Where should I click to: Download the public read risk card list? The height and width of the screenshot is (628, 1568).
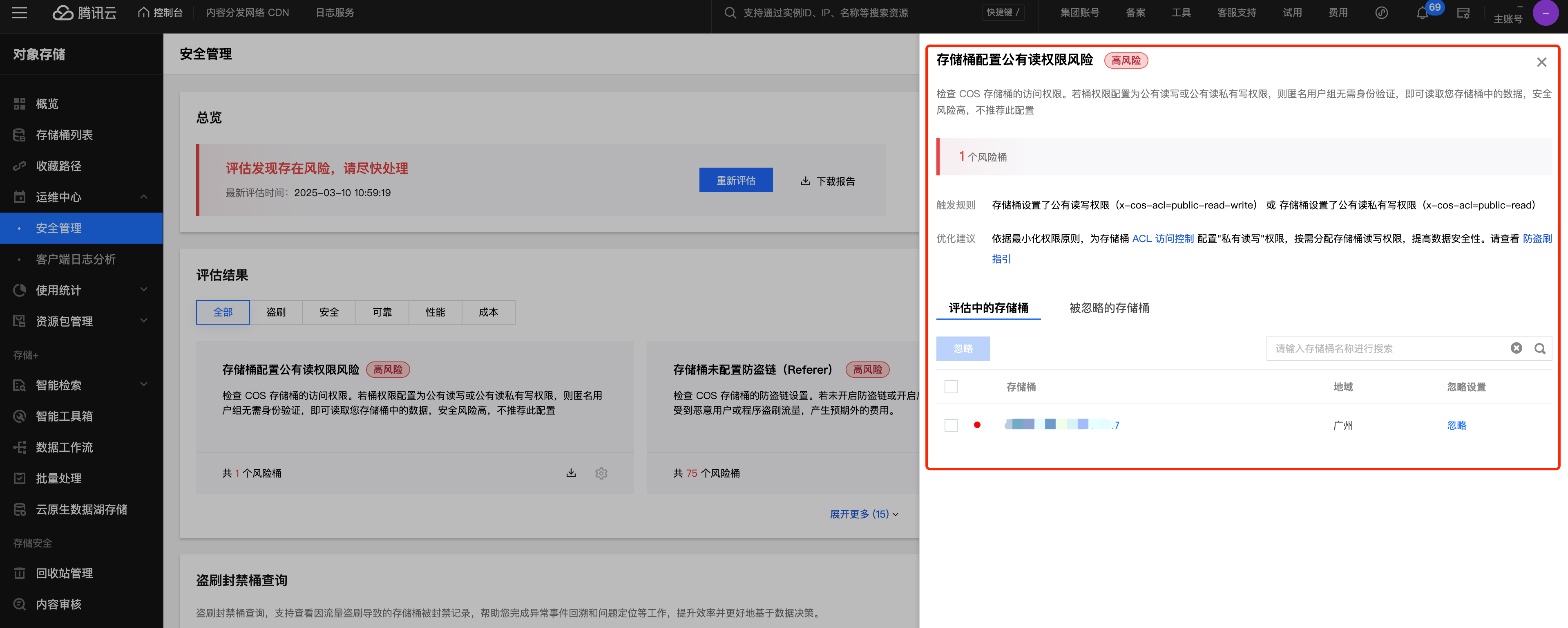coord(571,473)
